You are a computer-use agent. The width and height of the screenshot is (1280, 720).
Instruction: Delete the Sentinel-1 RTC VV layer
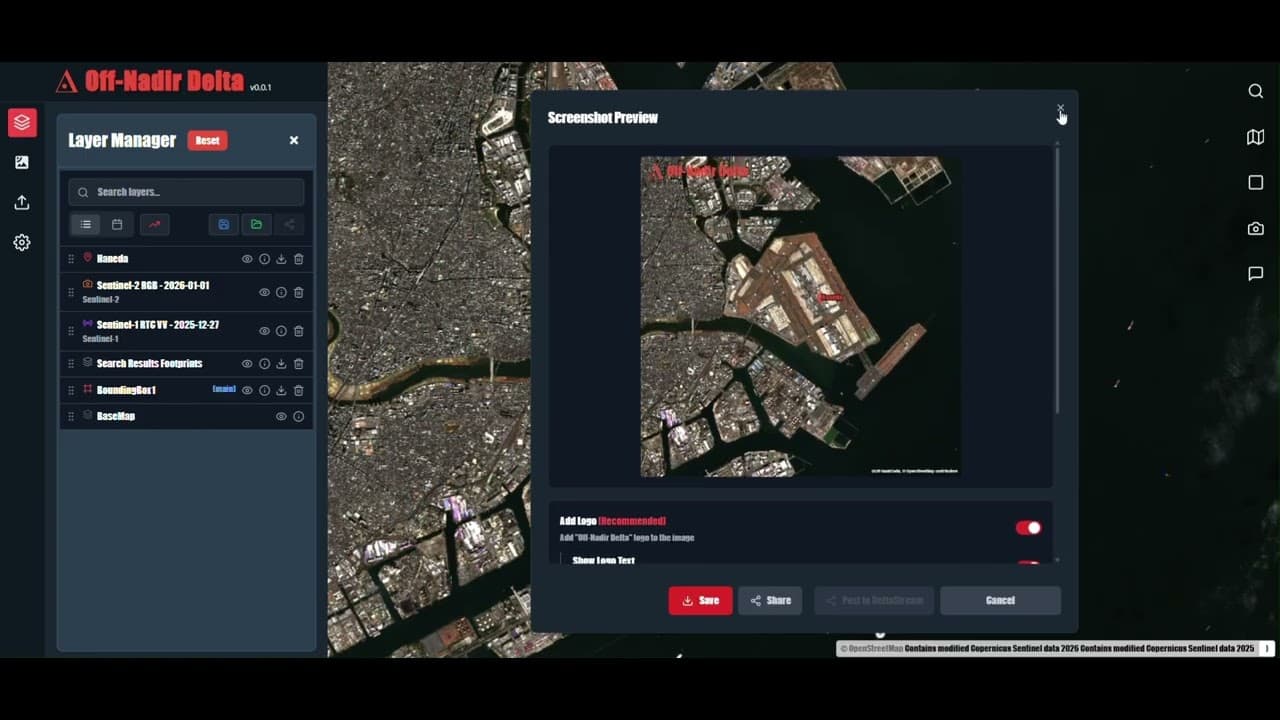tap(298, 331)
